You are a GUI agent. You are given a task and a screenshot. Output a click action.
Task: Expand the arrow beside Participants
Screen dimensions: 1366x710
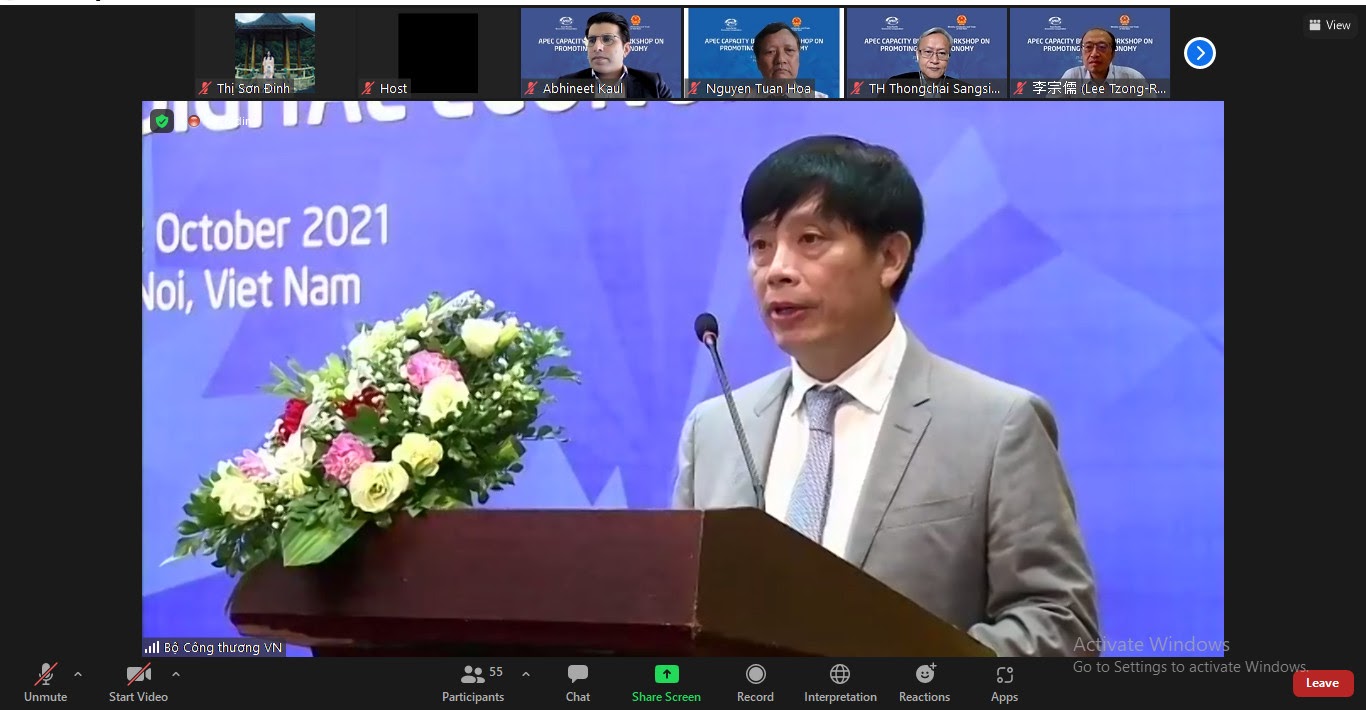526,673
